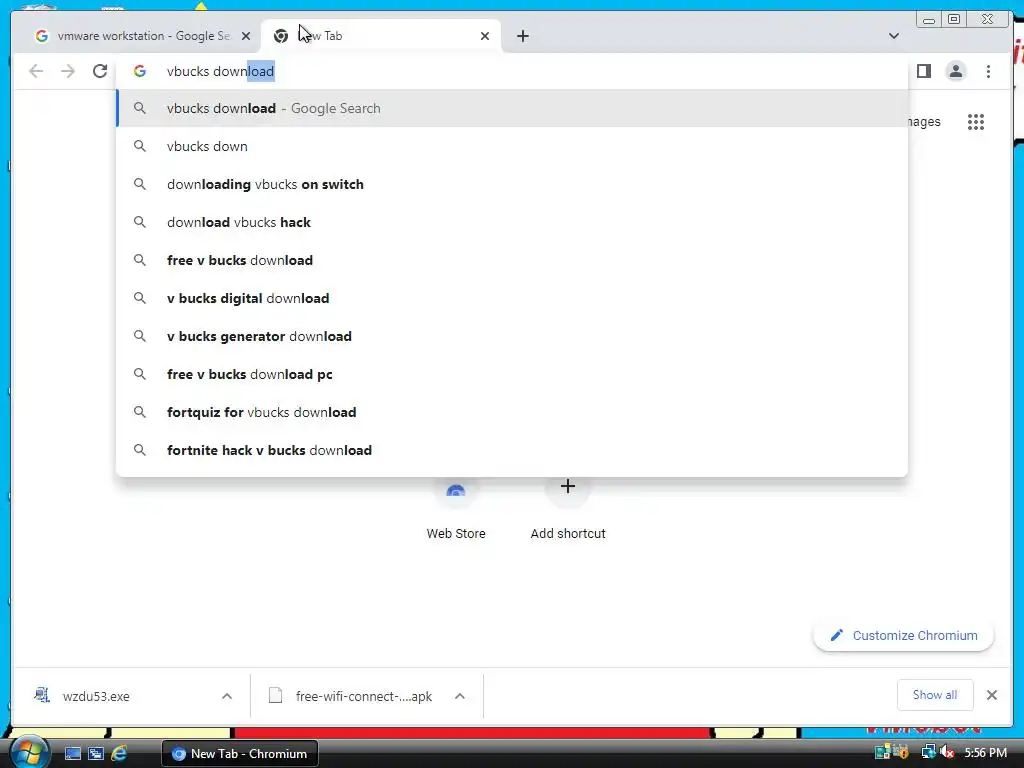Open downloaded file wzdu53.exe
Screen dimensions: 1024x768
click(x=95, y=696)
